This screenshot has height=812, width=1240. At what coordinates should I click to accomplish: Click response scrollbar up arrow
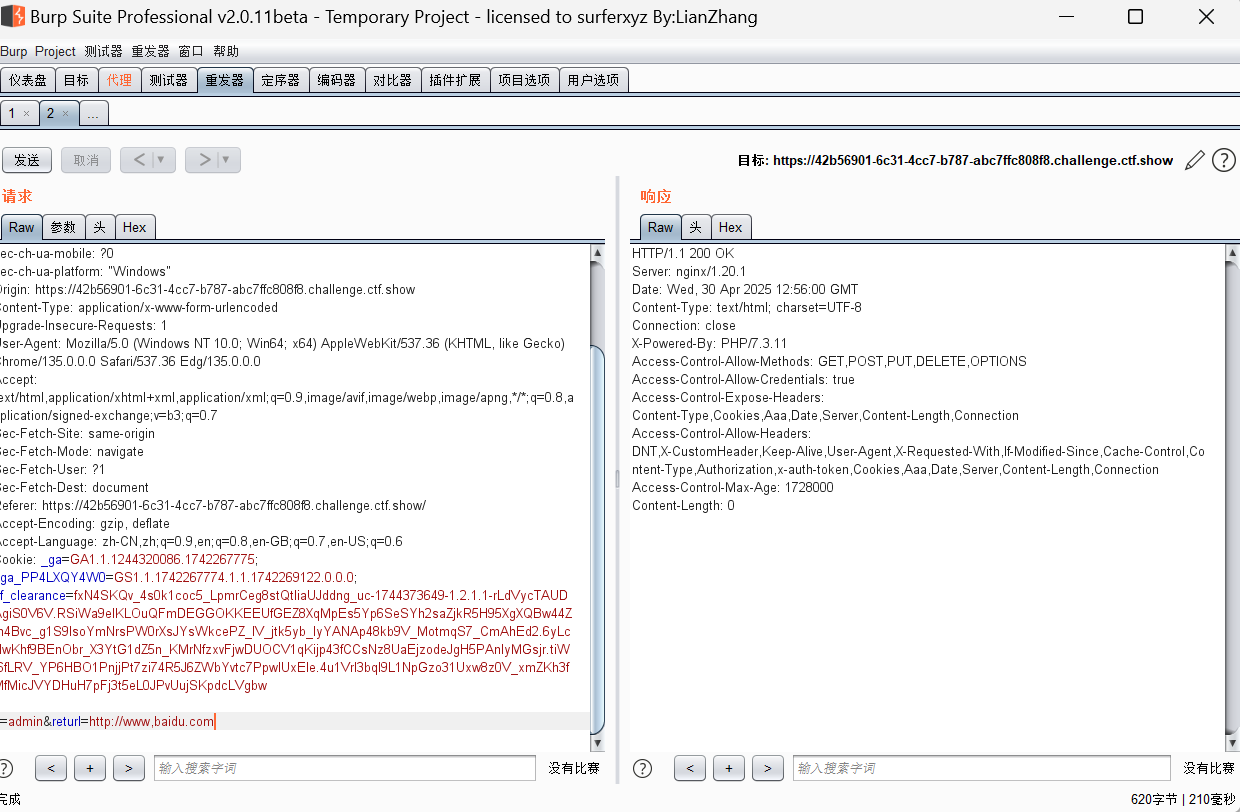pyautogui.click(x=1232, y=253)
